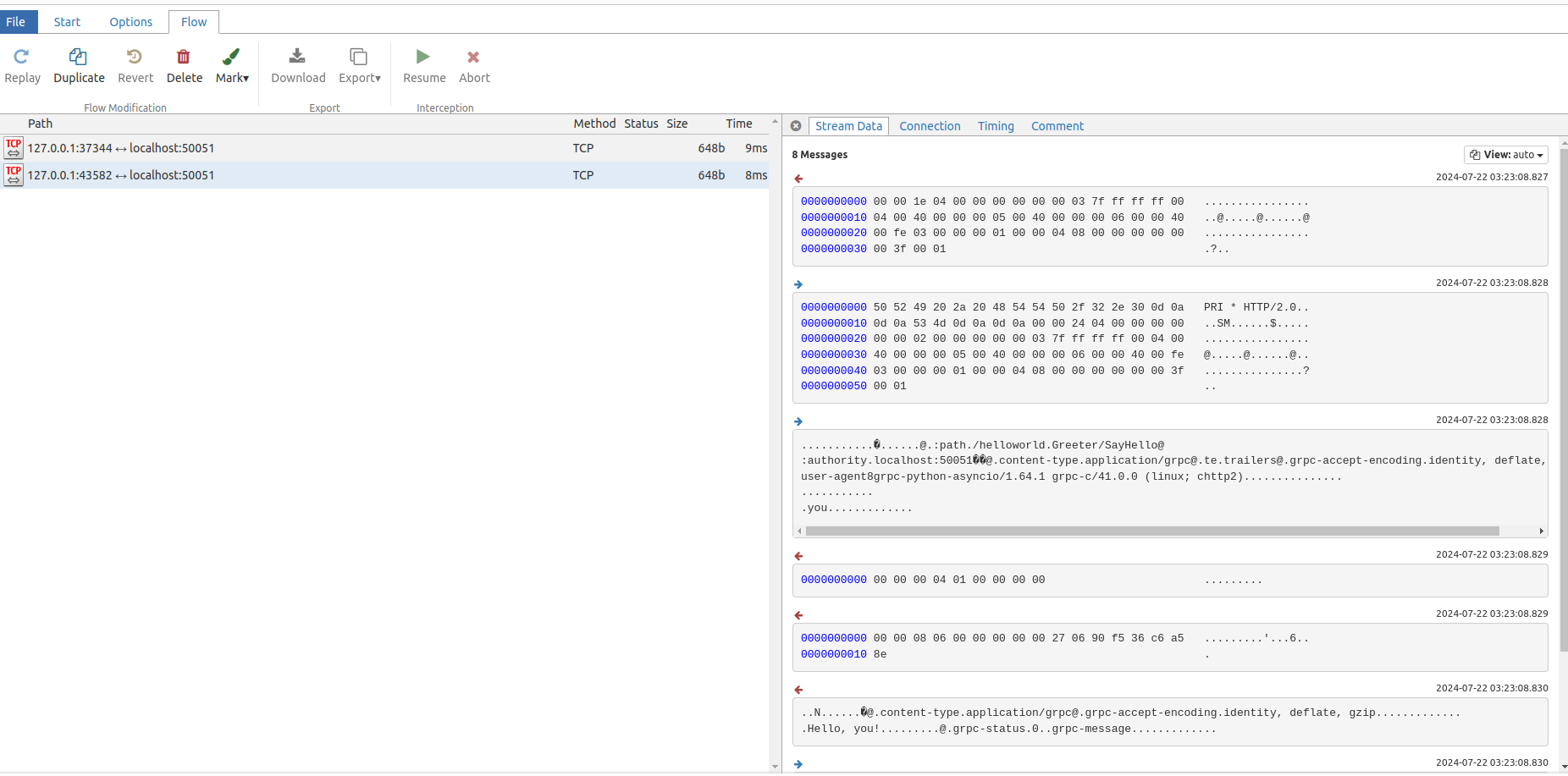The image size is (1568, 776).
Task: Select flow 127.0.0.1:43582 ↔ localhost:50051
Action: point(384,175)
